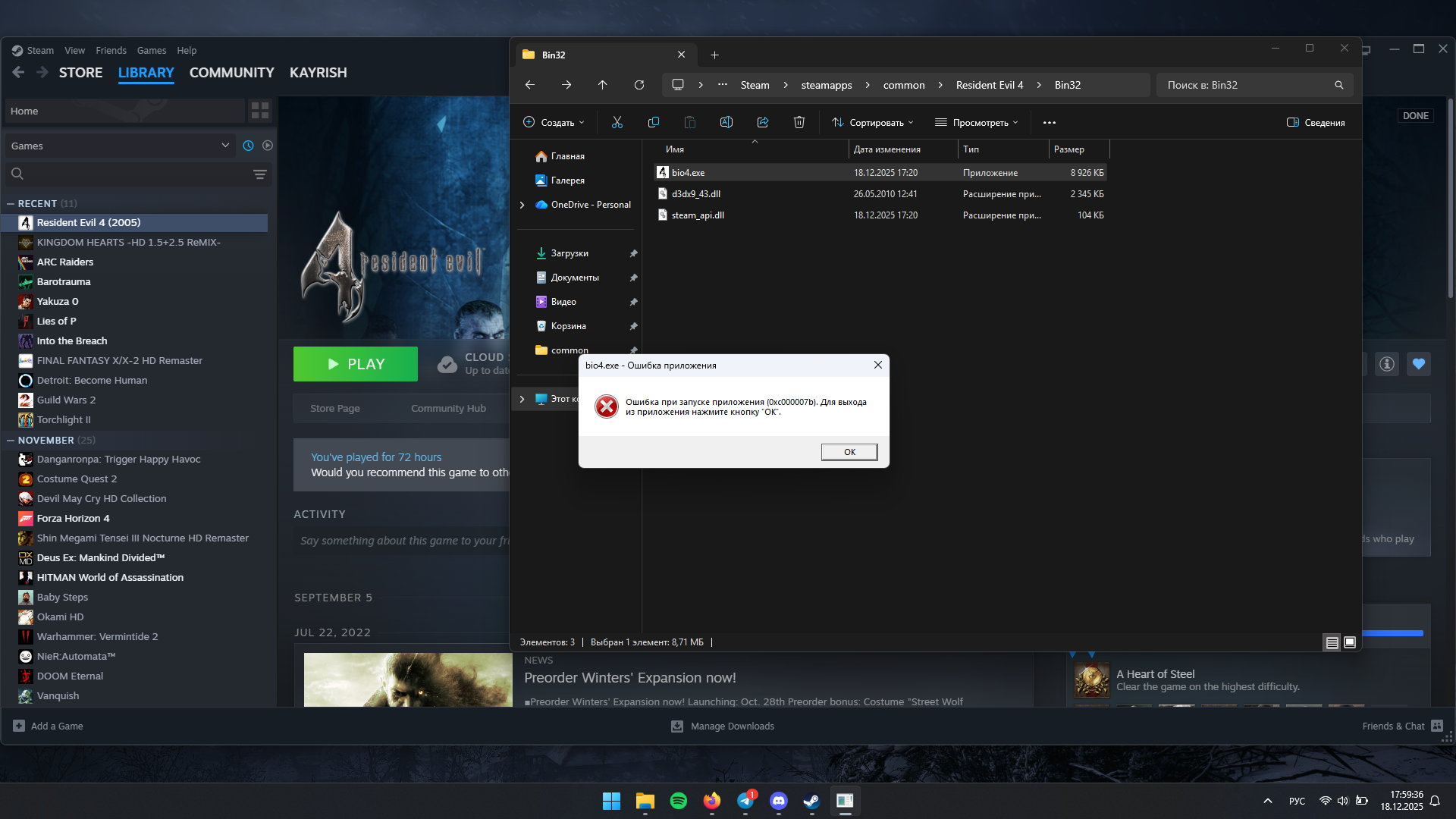Toggle the recent clock filter in the Steam library

[248, 146]
